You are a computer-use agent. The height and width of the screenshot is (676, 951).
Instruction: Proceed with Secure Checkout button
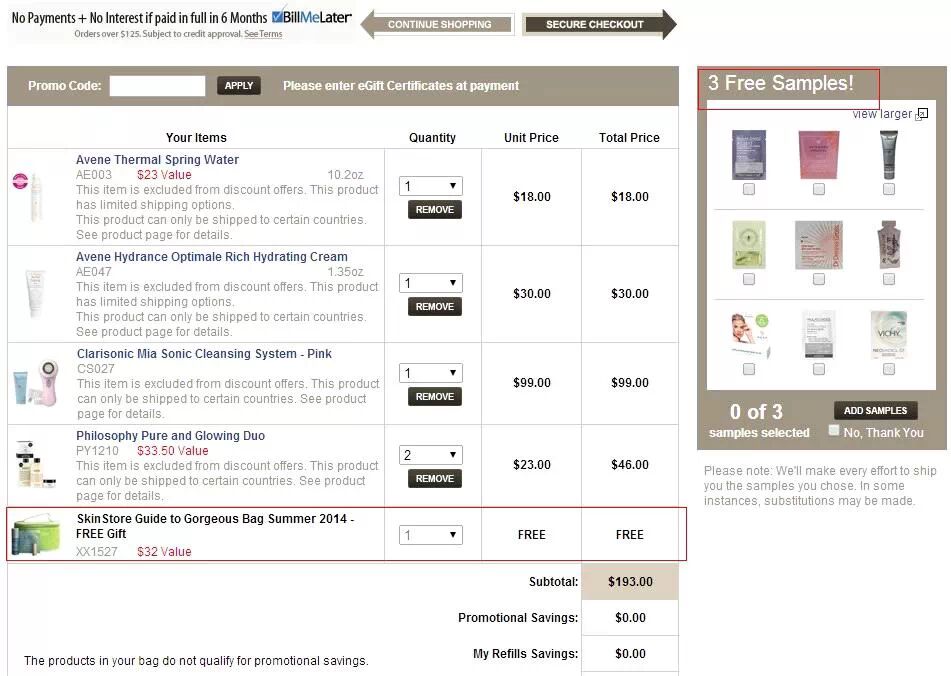tap(599, 24)
